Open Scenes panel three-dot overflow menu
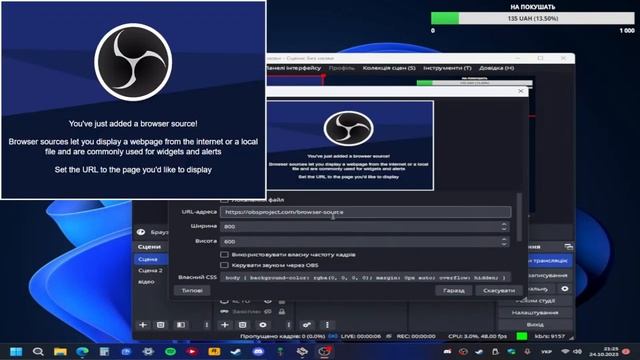The height and width of the screenshot is (360, 640). pos(207,325)
